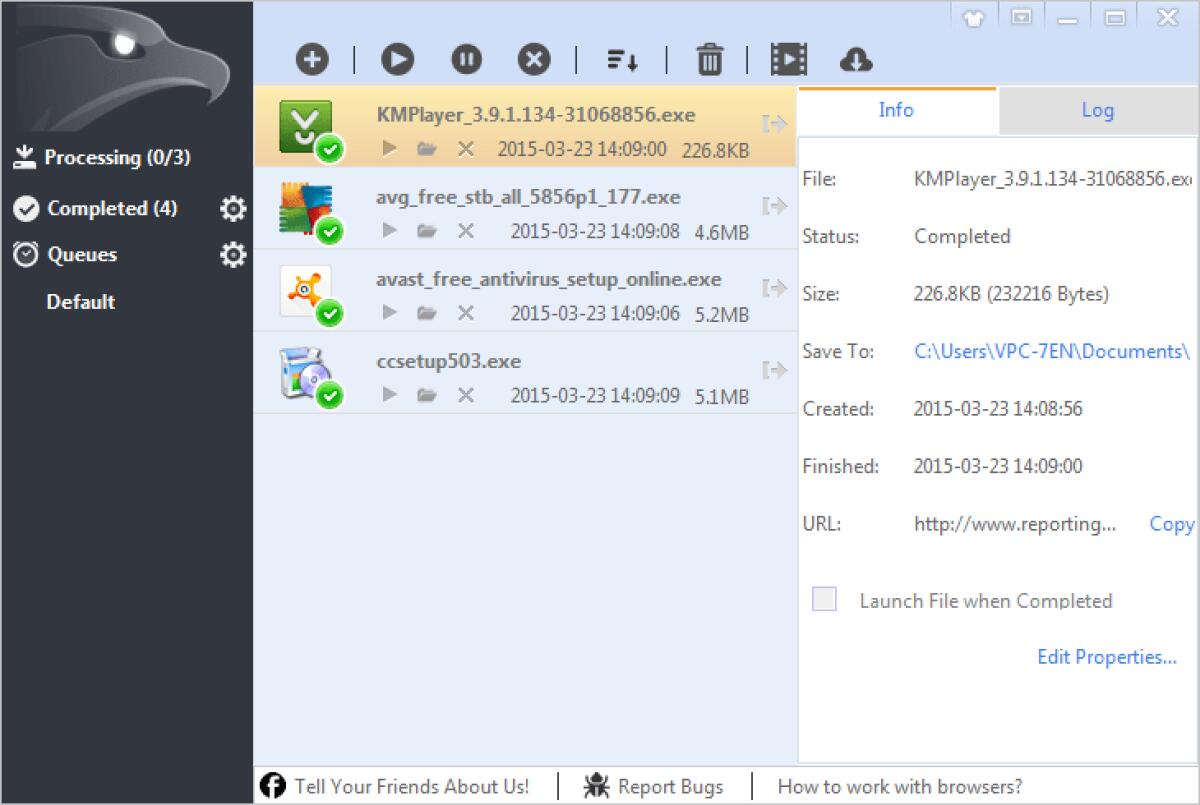Add a new download task
1200x805 pixels.
tap(311, 59)
